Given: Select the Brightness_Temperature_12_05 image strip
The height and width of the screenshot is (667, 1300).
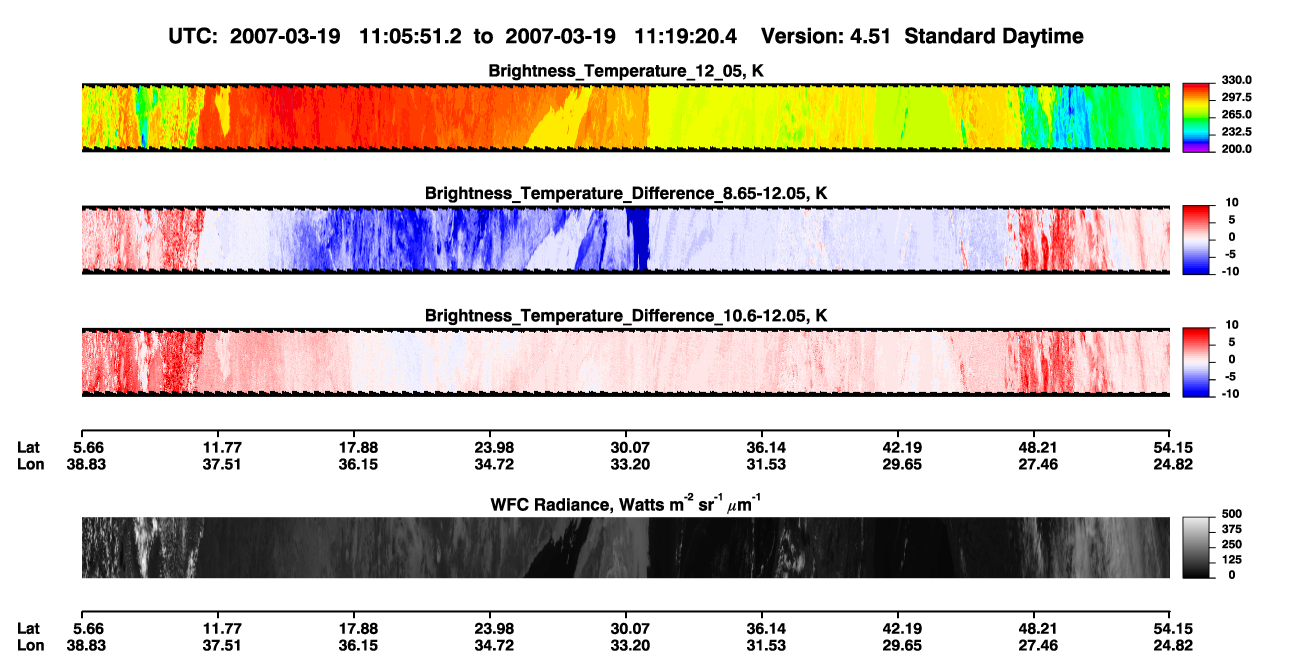Looking at the screenshot, I should click(625, 117).
